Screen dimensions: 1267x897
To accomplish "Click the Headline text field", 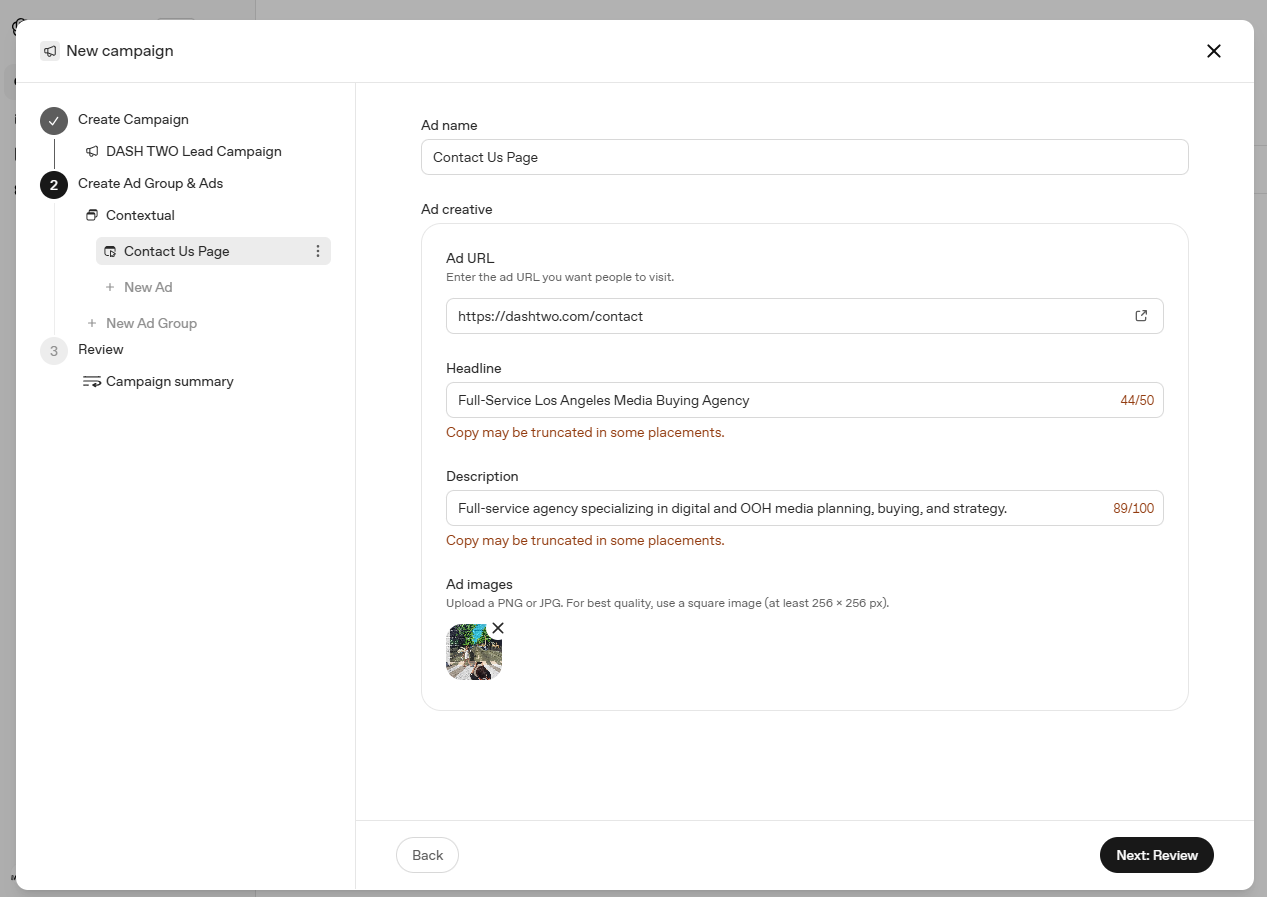I will (804, 400).
